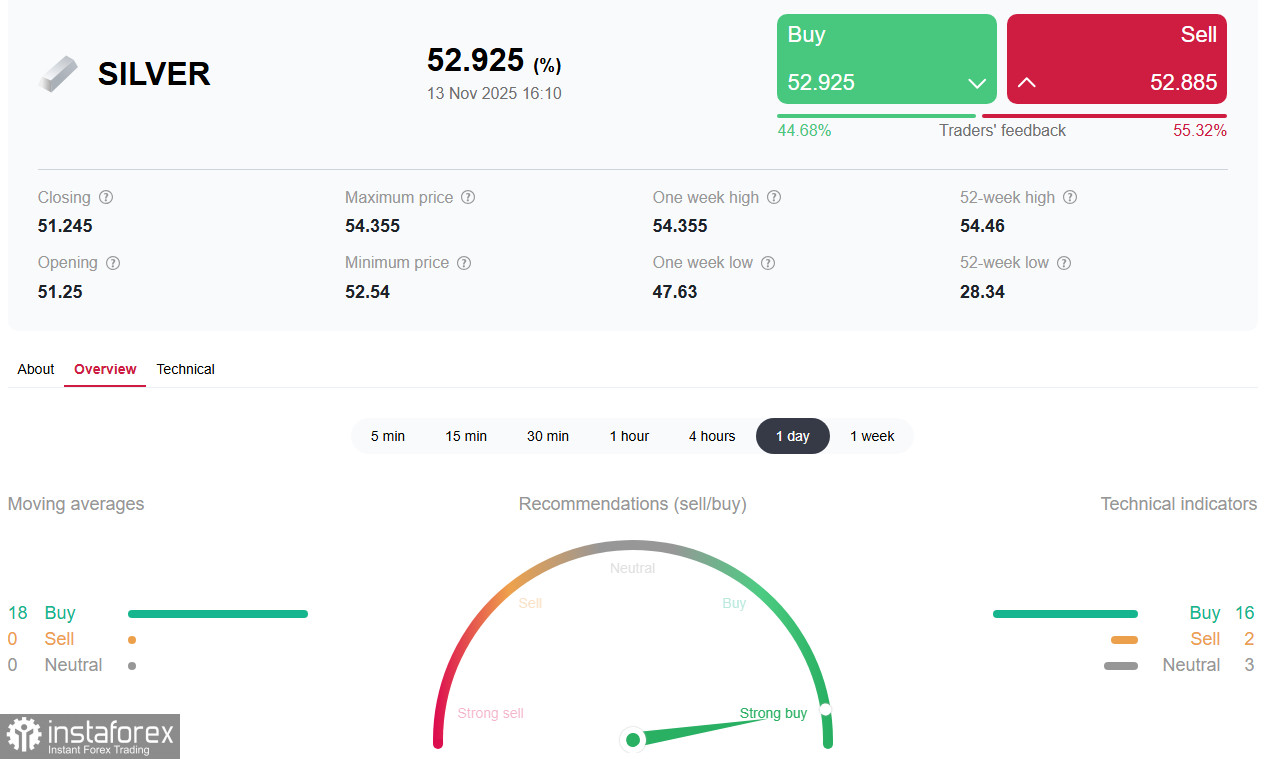Enable the 1 week timeframe

[872, 436]
